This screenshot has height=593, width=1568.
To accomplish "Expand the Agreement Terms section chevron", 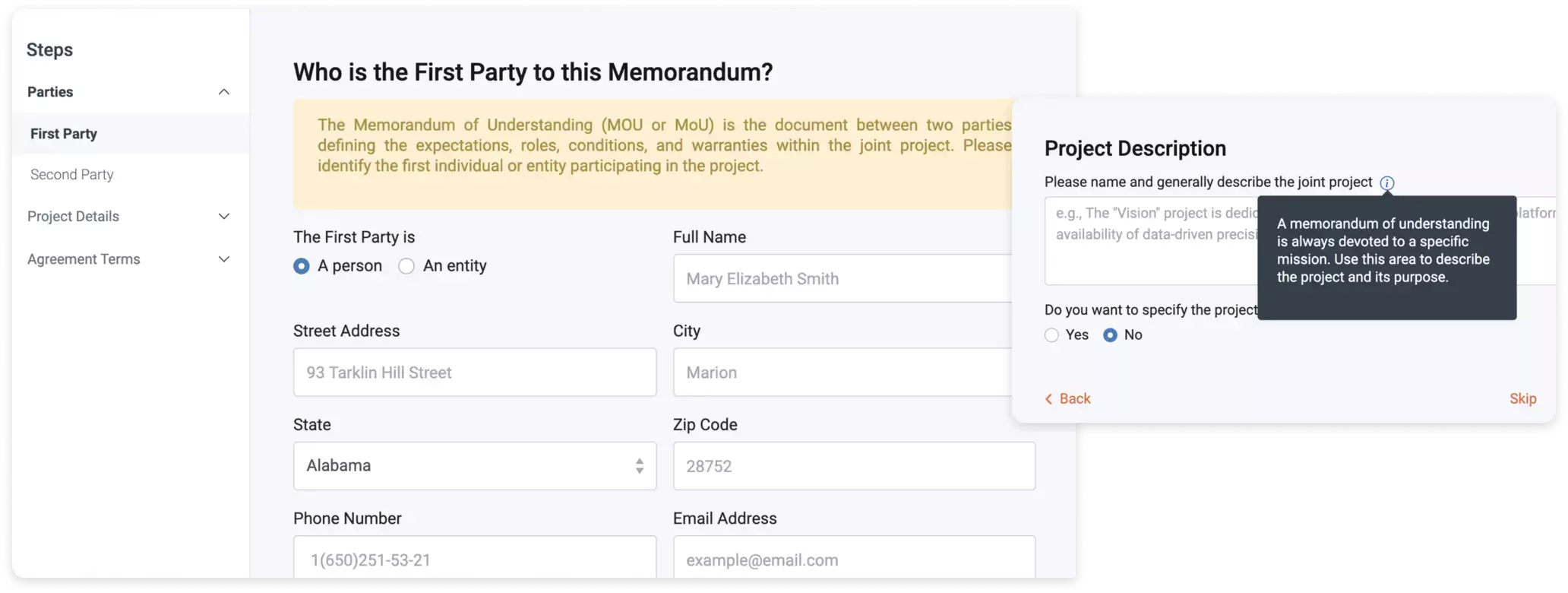I will 224,259.
